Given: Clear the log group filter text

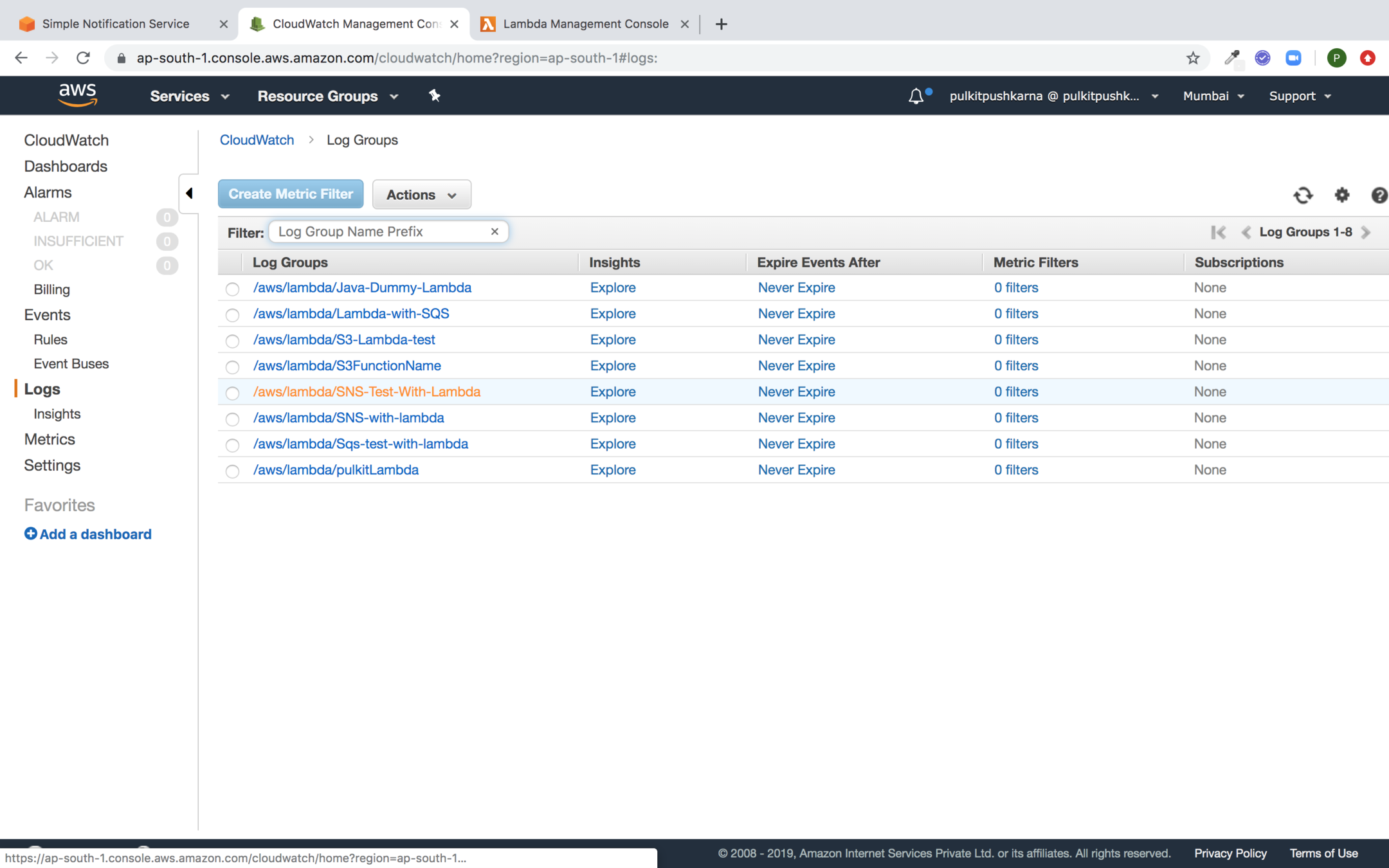Looking at the screenshot, I should [495, 231].
